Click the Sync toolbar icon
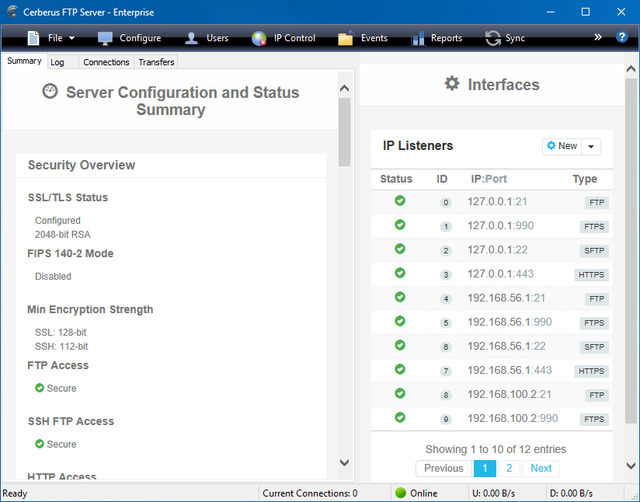This screenshot has height=502, width=640. click(x=492, y=38)
